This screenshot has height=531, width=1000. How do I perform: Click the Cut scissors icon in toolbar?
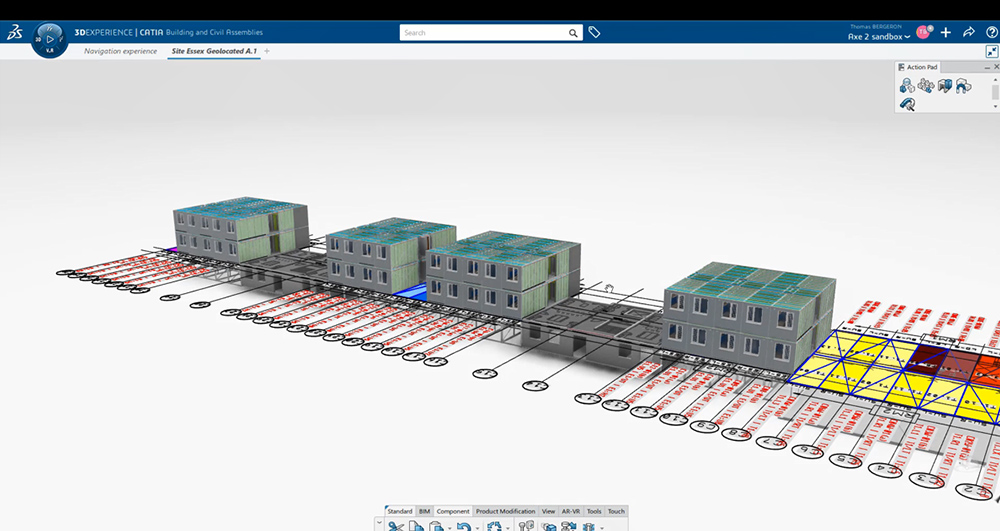pyautogui.click(x=395, y=527)
